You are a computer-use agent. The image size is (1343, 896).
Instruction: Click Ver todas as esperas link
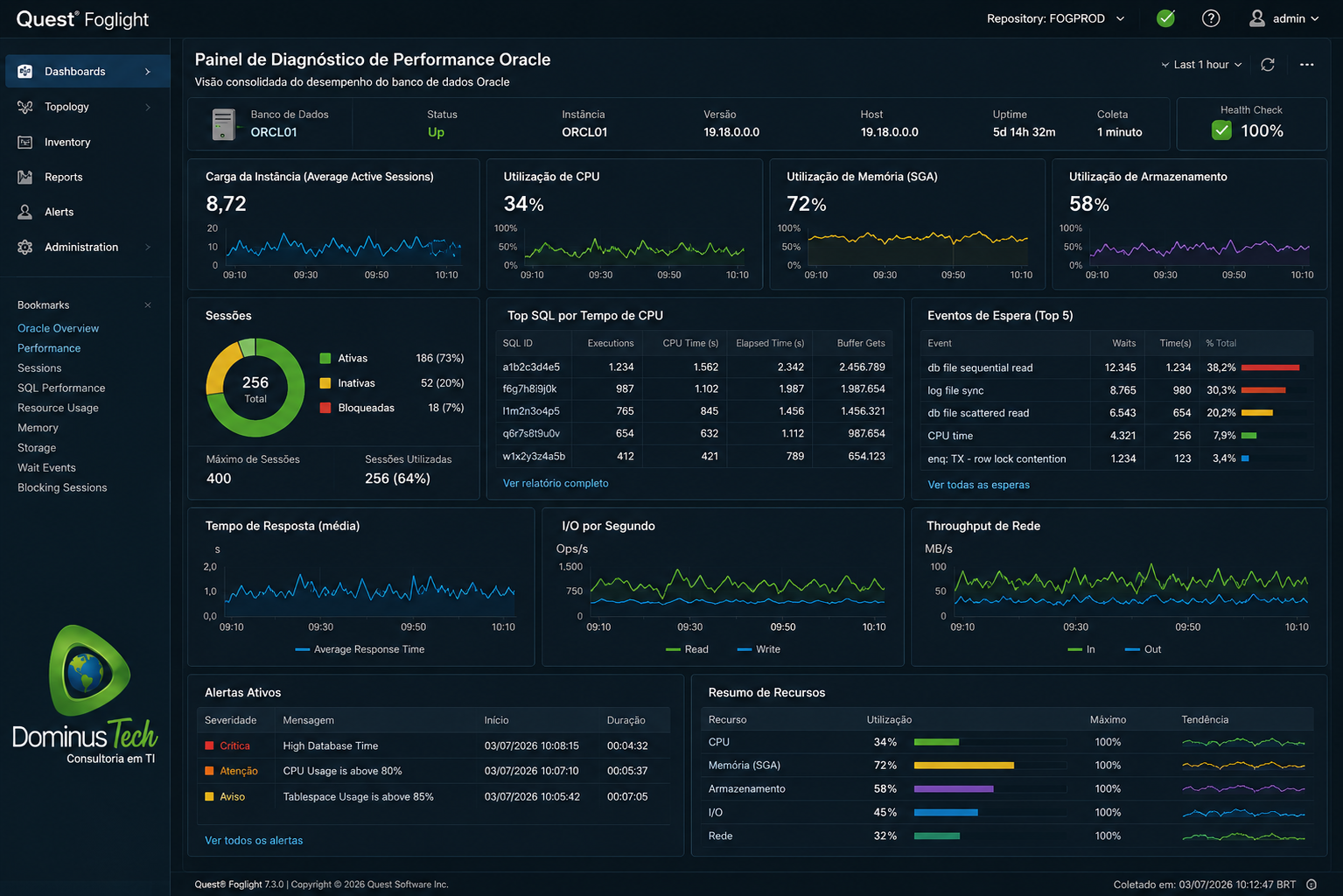pos(978,485)
